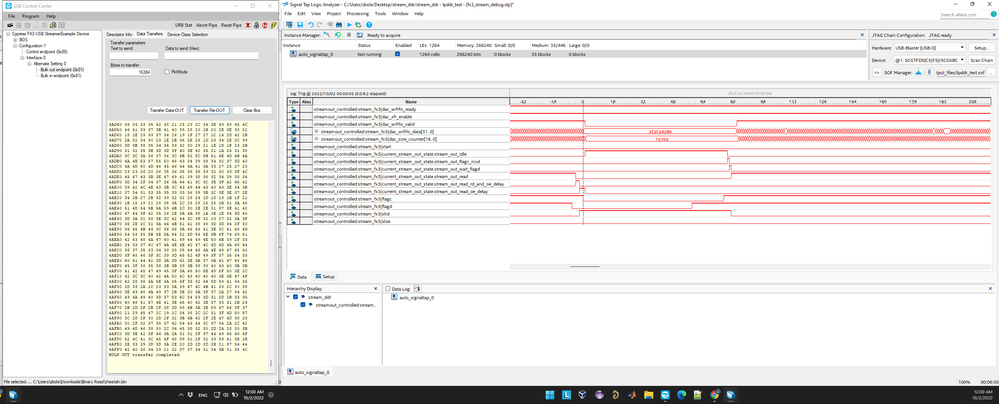Click the SOF Manager program device icon

[919, 72]
